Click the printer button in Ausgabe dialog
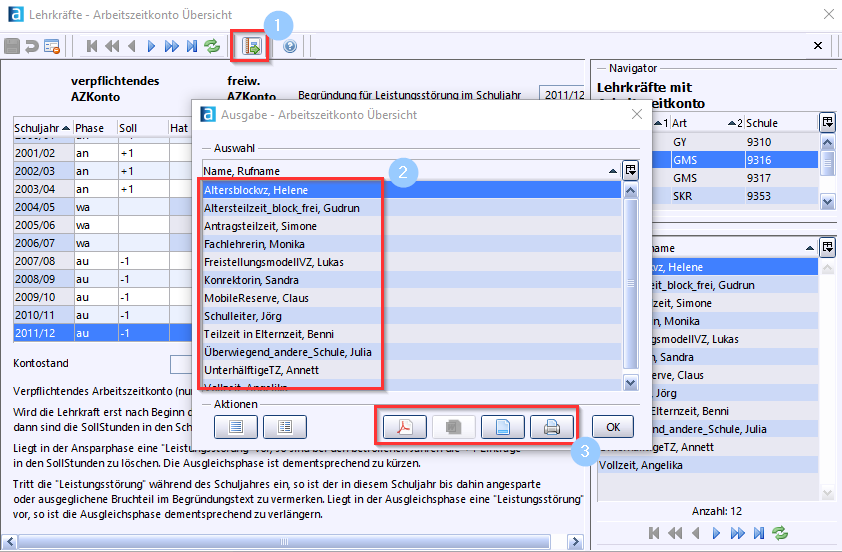 click(551, 427)
